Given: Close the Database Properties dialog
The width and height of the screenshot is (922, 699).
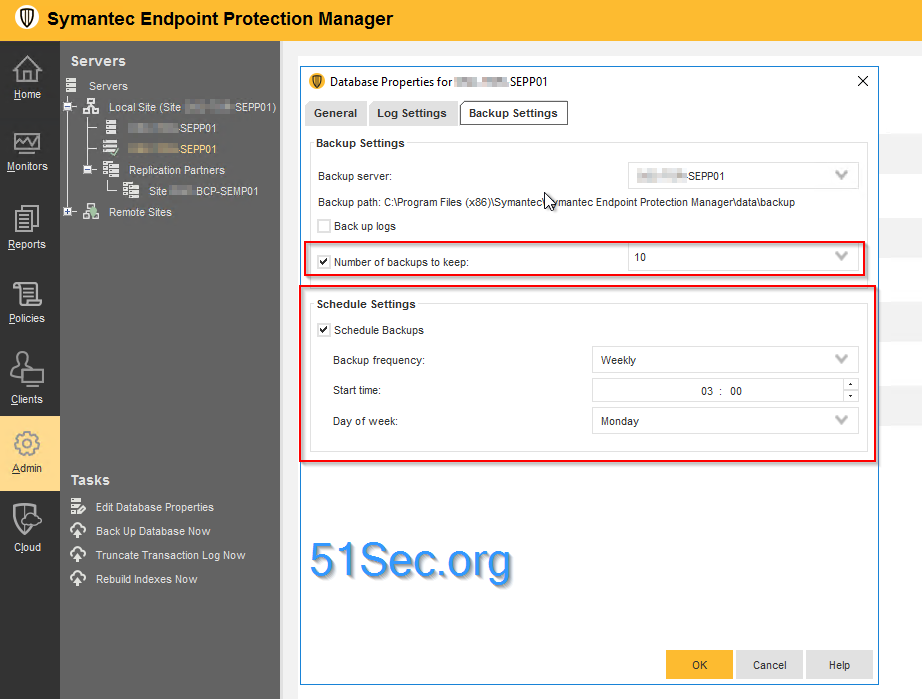Looking at the screenshot, I should pos(863,81).
